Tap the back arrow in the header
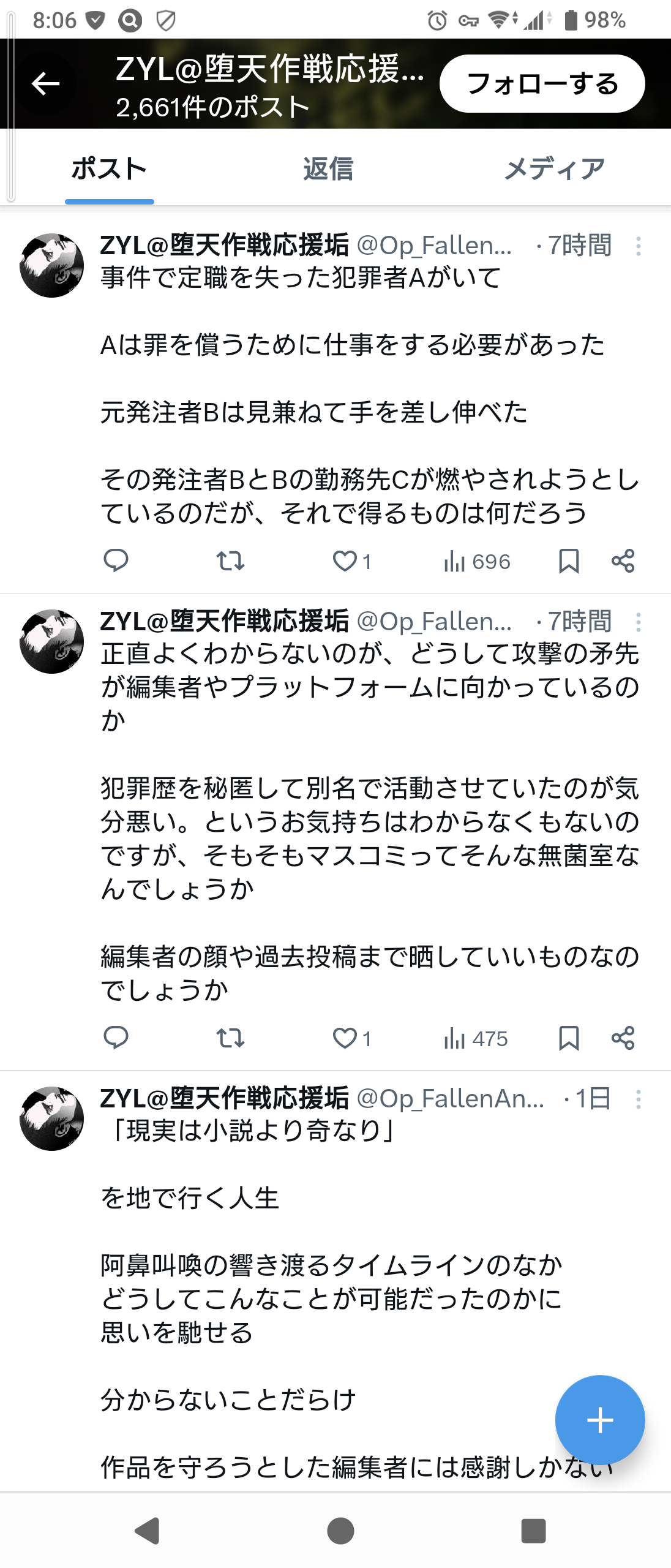Image resolution: width=671 pixels, height=1568 pixels. tap(46, 84)
